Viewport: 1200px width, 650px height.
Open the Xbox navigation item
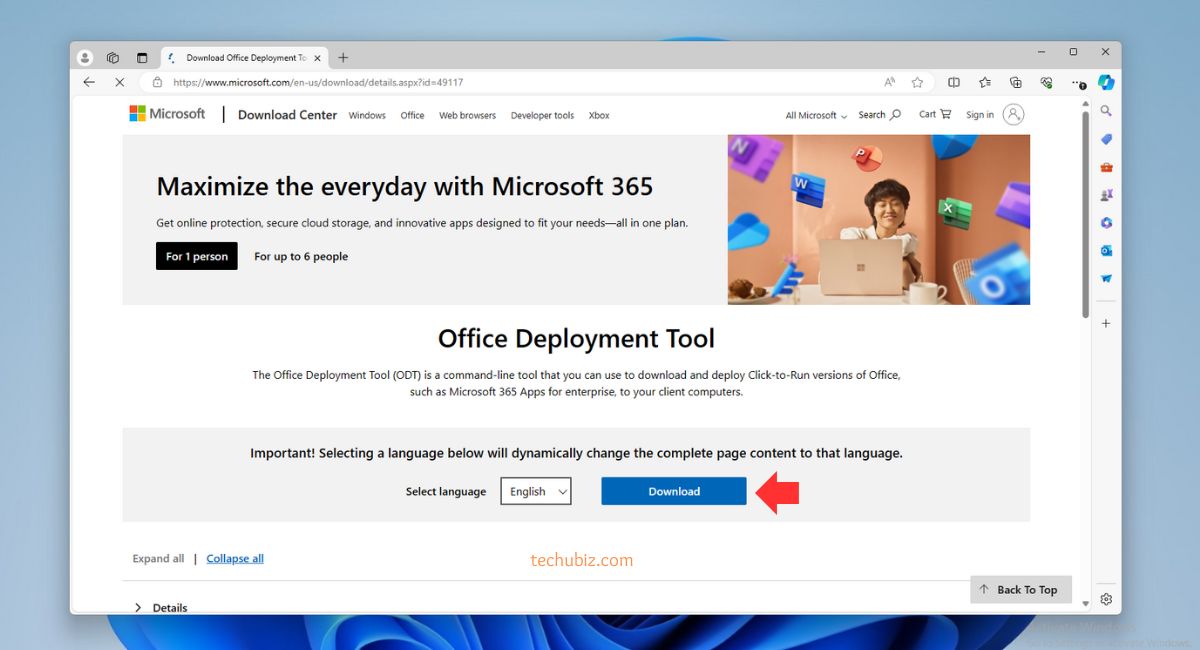pos(599,116)
